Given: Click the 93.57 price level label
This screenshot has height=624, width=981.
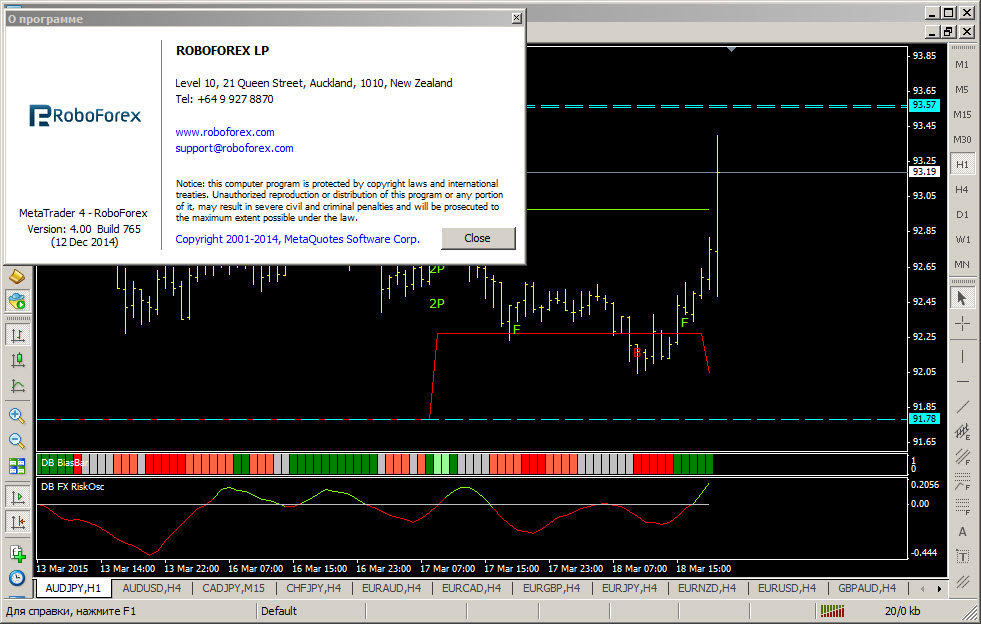Looking at the screenshot, I should pos(924,105).
